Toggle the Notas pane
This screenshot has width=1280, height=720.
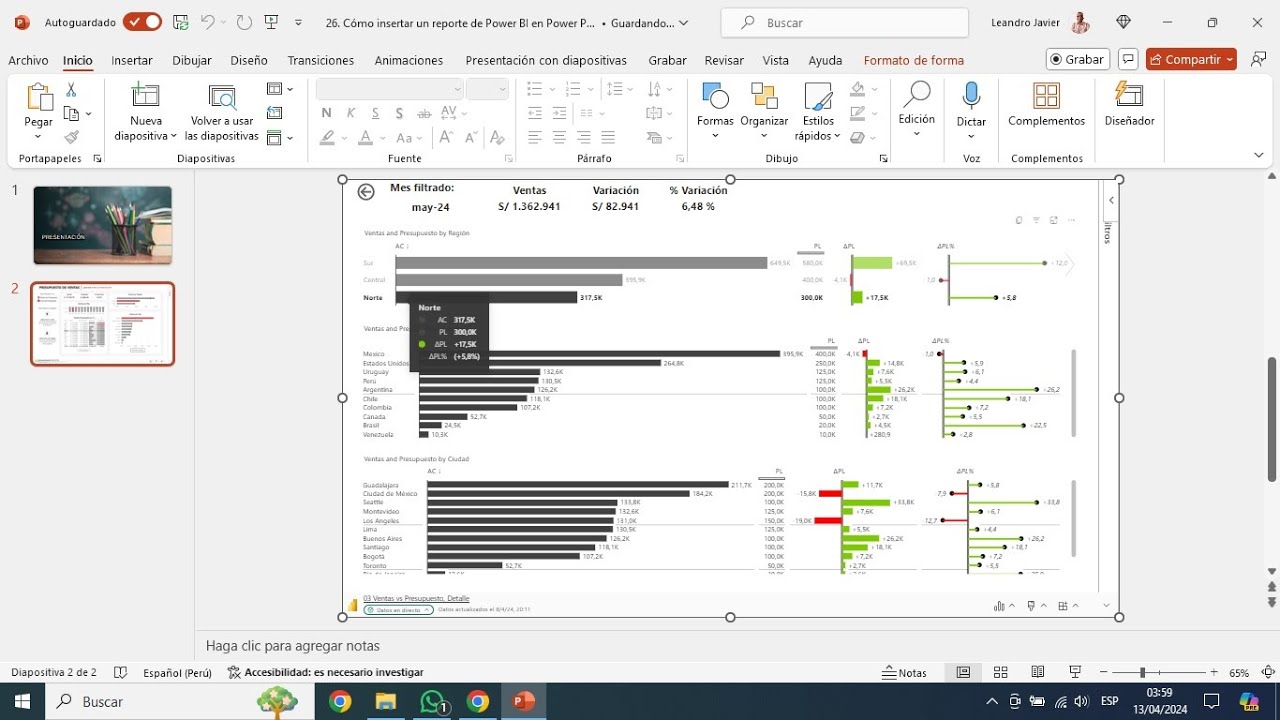point(905,673)
